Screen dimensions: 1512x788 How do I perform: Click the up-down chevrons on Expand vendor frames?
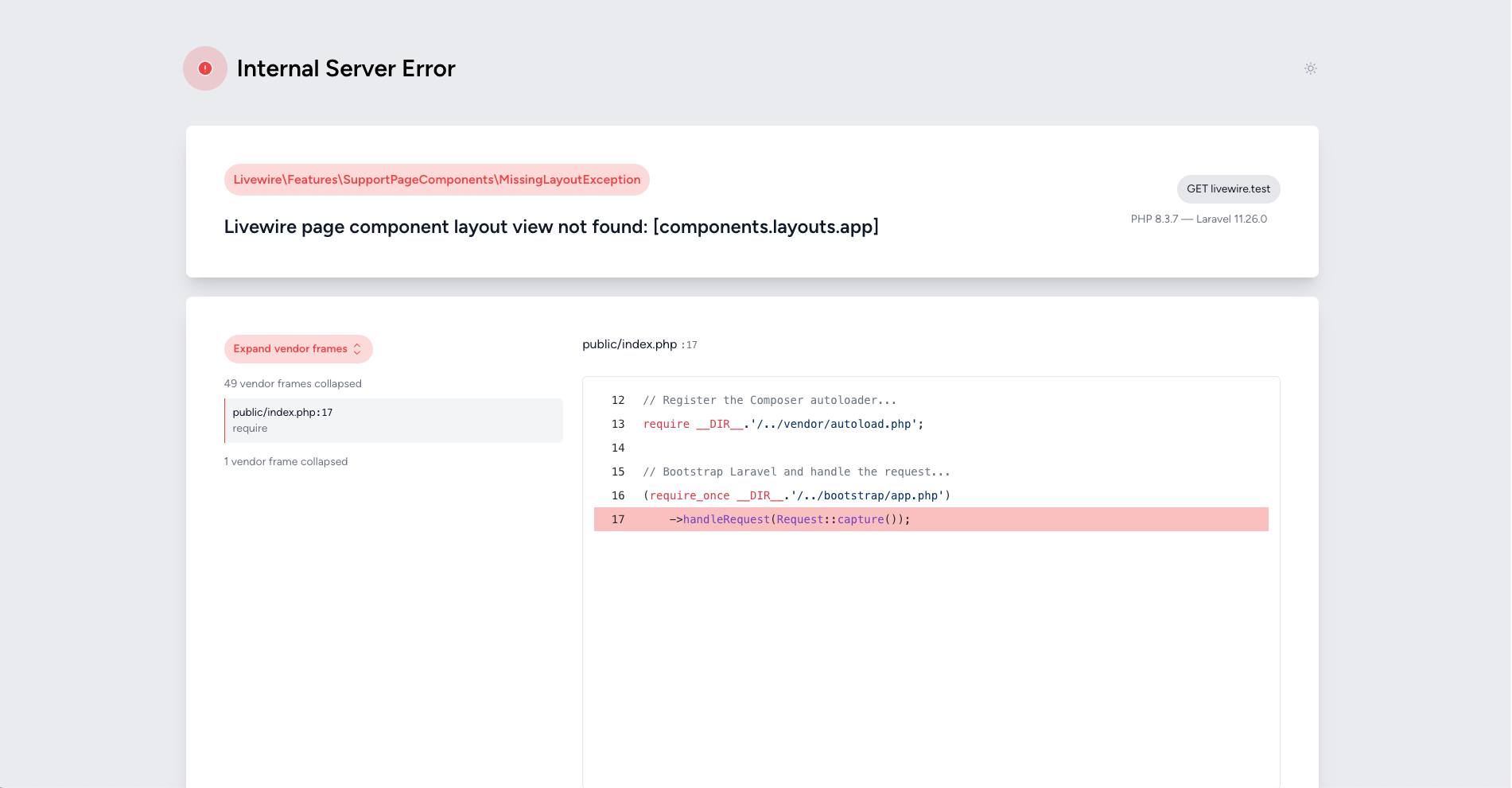pos(357,349)
